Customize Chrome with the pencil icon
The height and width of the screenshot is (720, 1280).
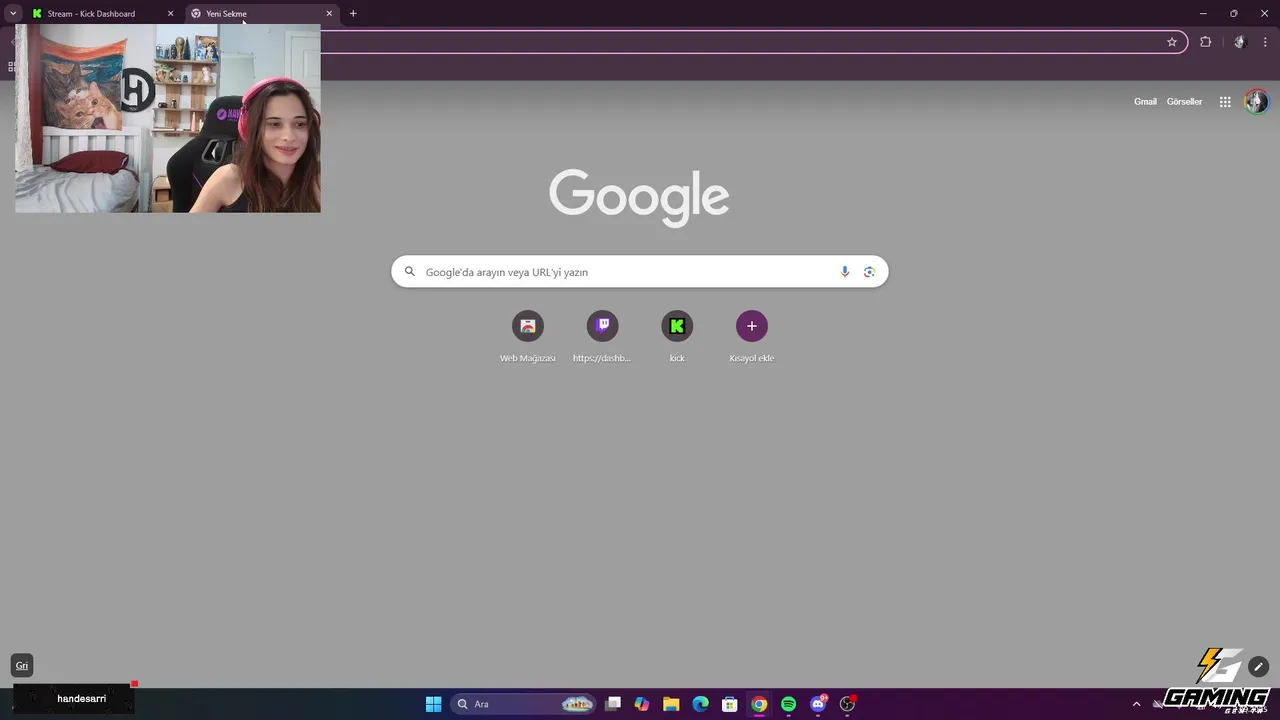1258,667
